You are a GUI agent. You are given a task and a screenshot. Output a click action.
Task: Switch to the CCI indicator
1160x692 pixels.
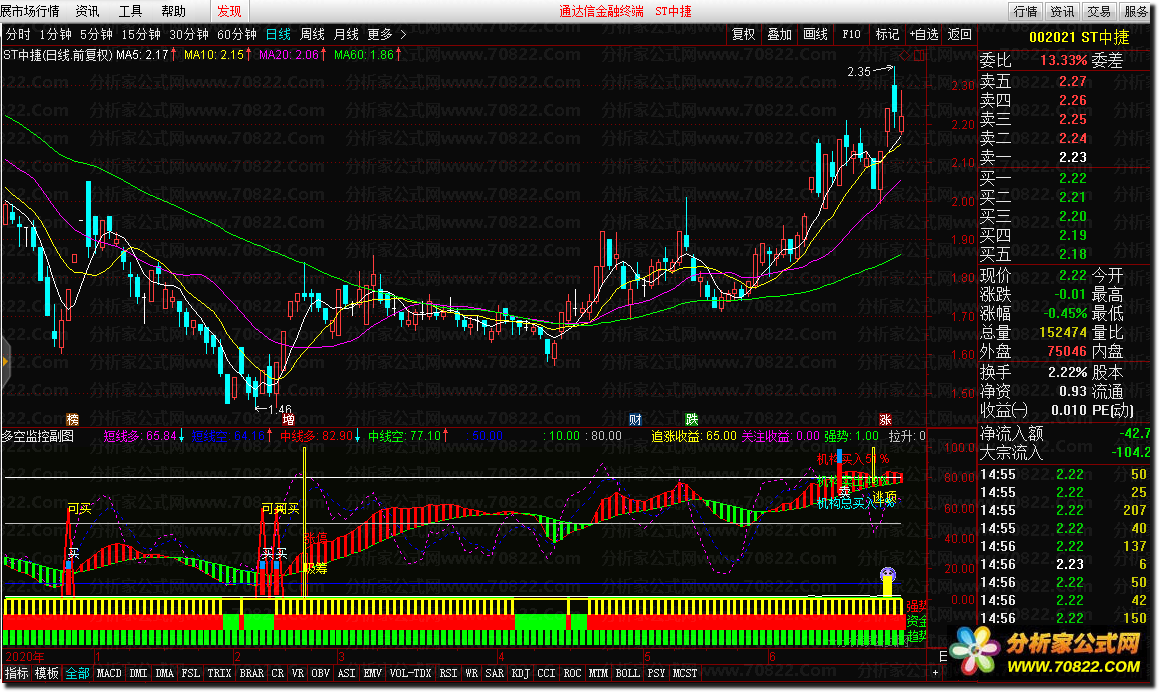coord(546,673)
